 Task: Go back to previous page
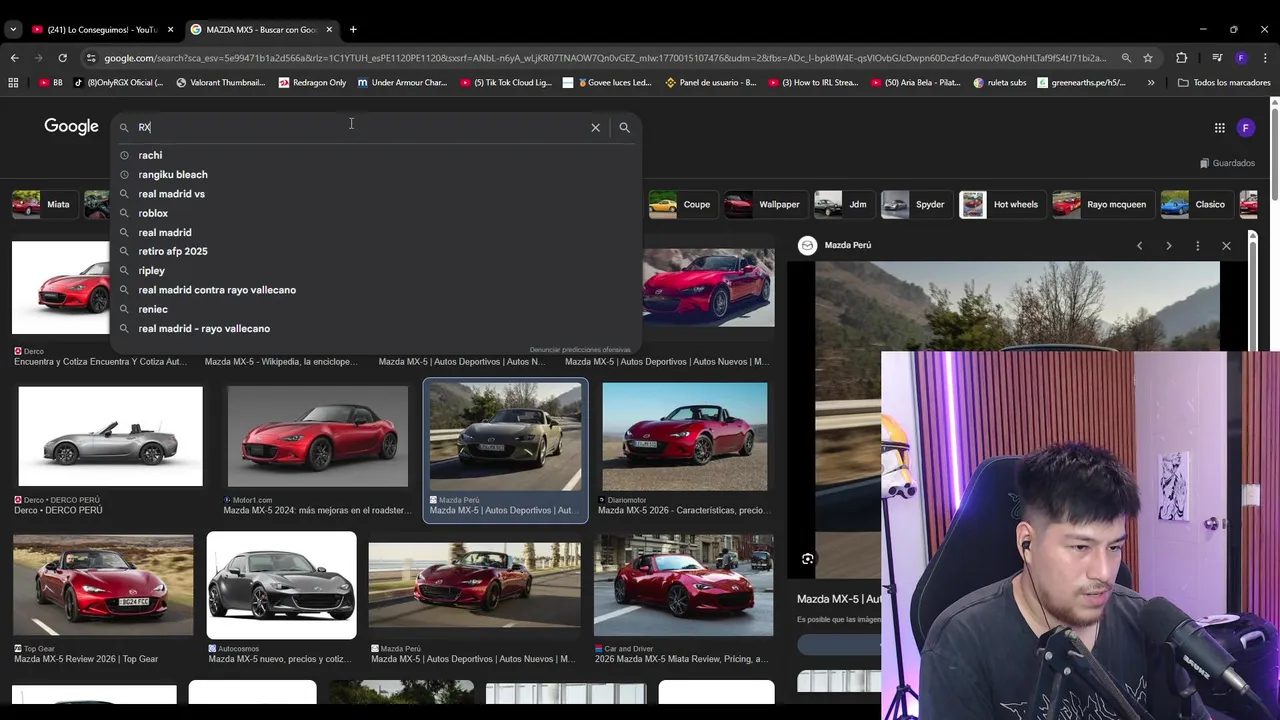15,58
